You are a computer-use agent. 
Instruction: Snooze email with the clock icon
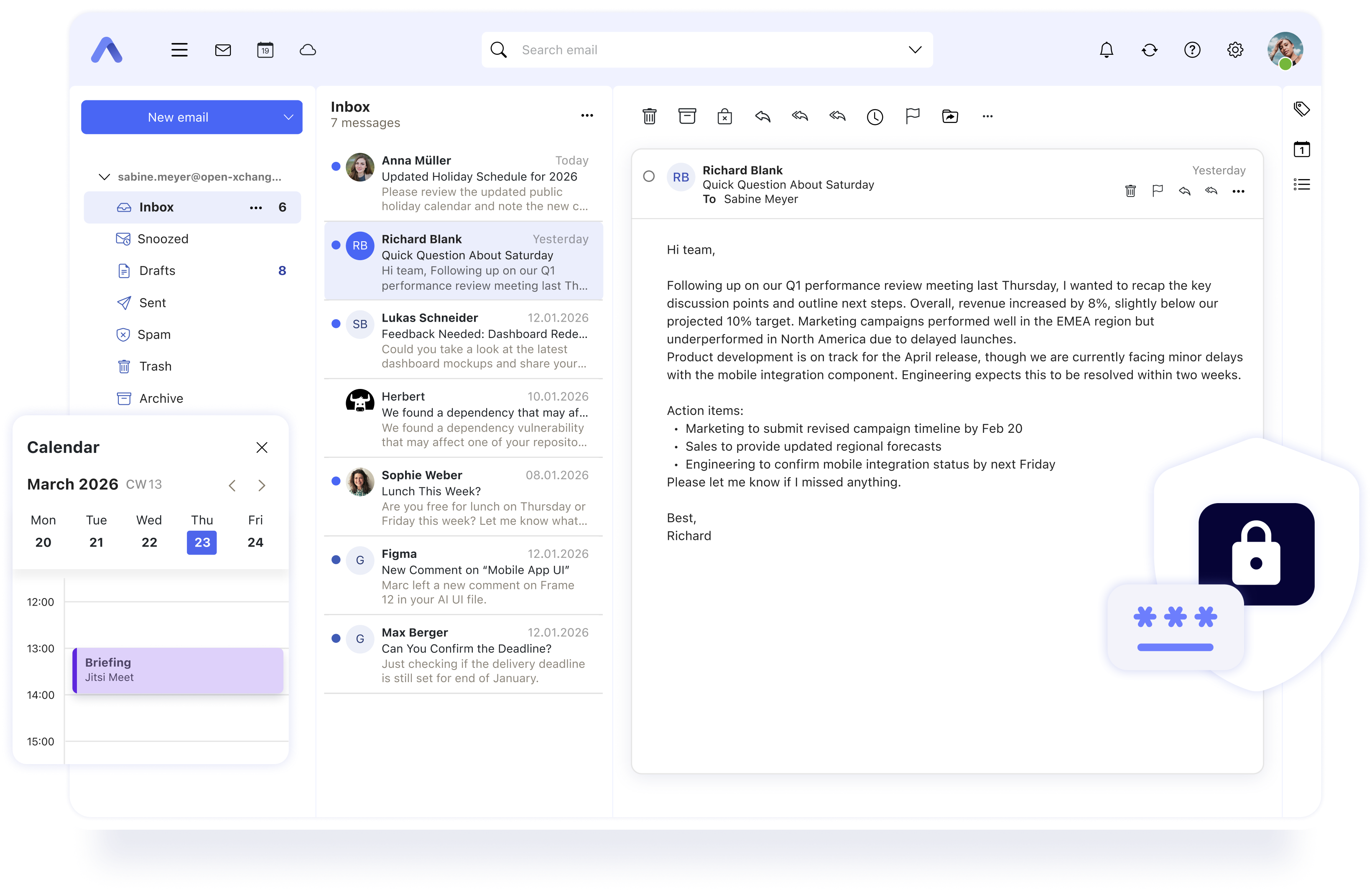click(x=875, y=117)
